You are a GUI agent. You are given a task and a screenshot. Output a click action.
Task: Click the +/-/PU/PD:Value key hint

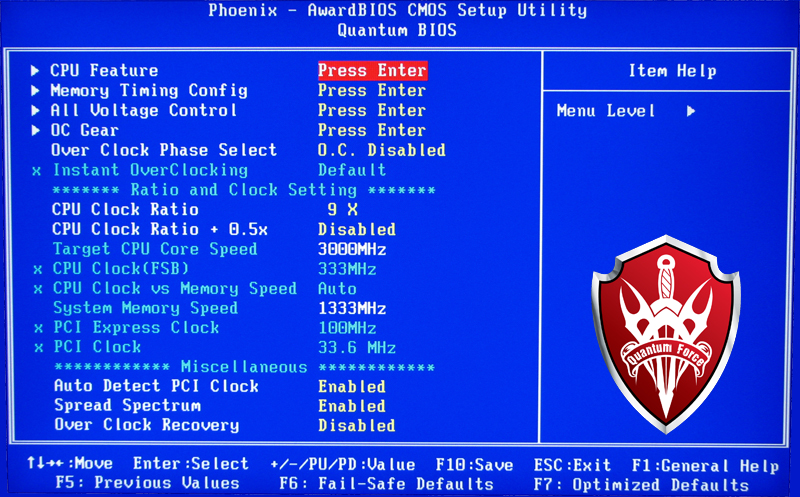pyautogui.click(x=343, y=464)
